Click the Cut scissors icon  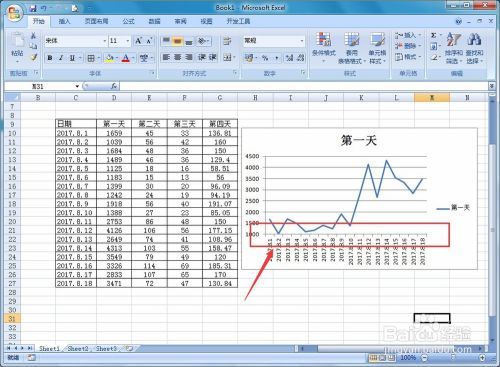(x=33, y=36)
